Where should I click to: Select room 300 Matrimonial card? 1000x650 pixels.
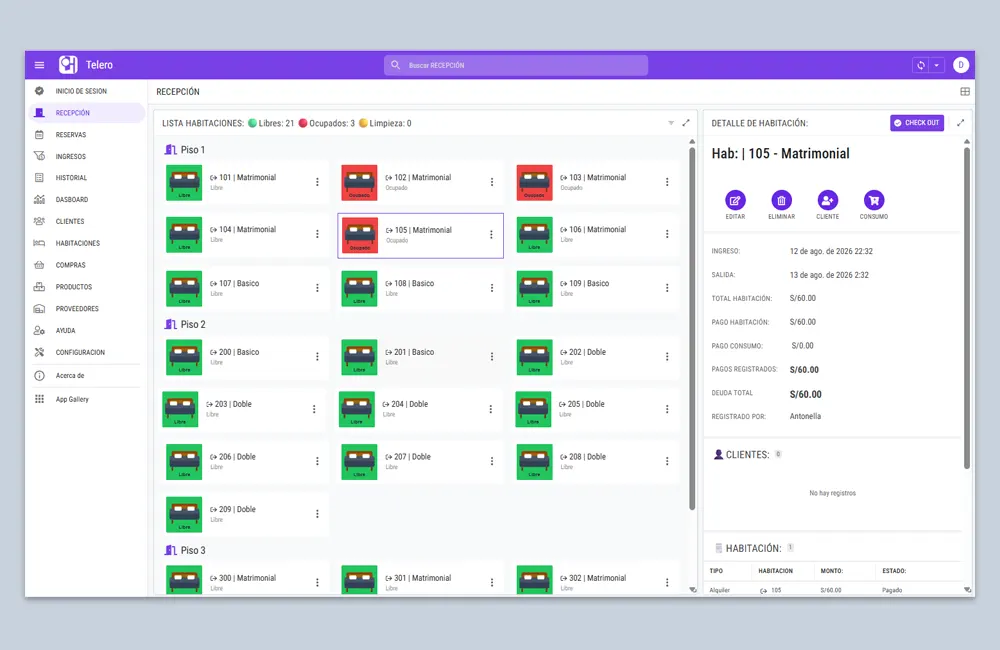[246, 579]
